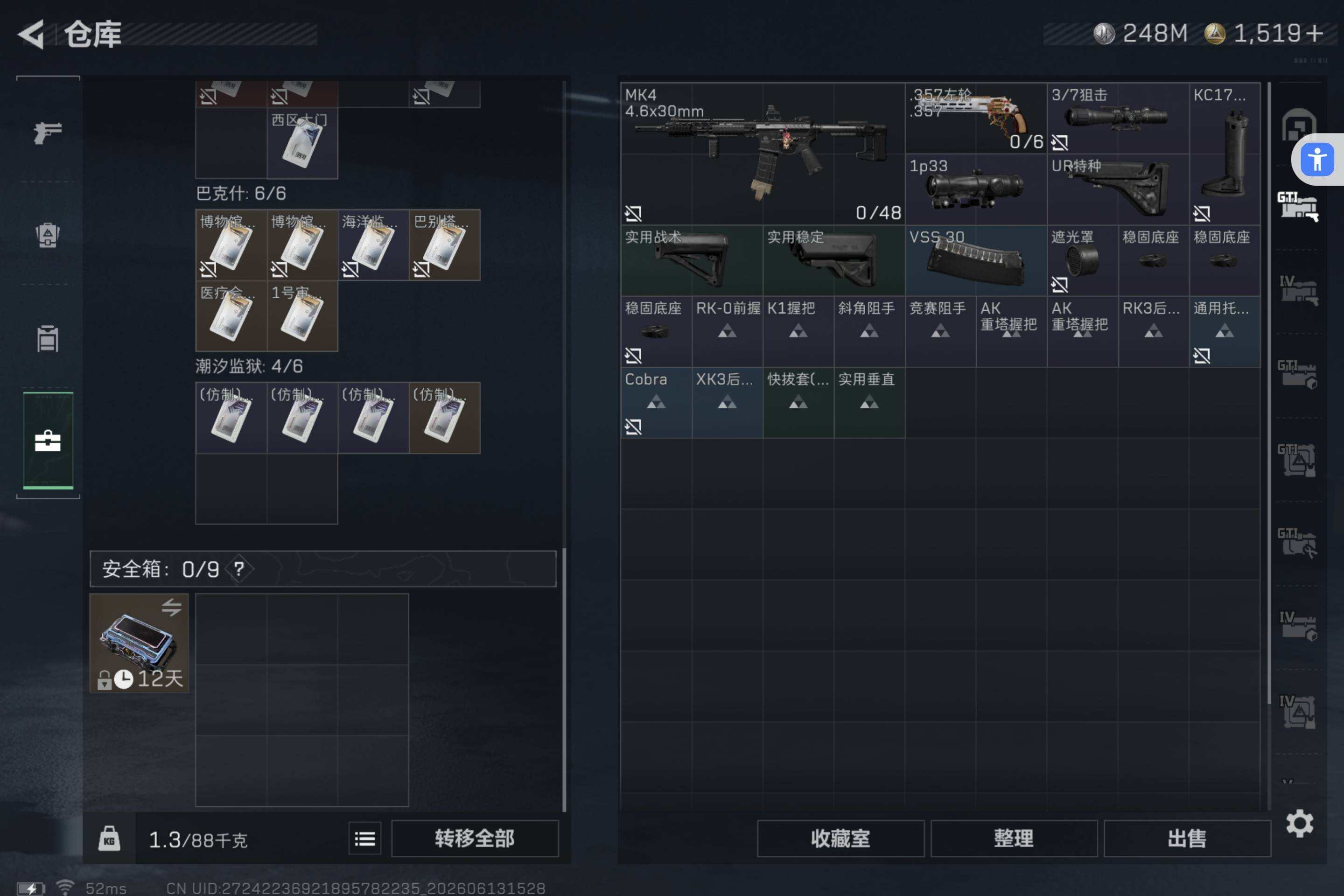Click the battery charging status icon
Viewport: 1344px width, 896px height.
31,888
